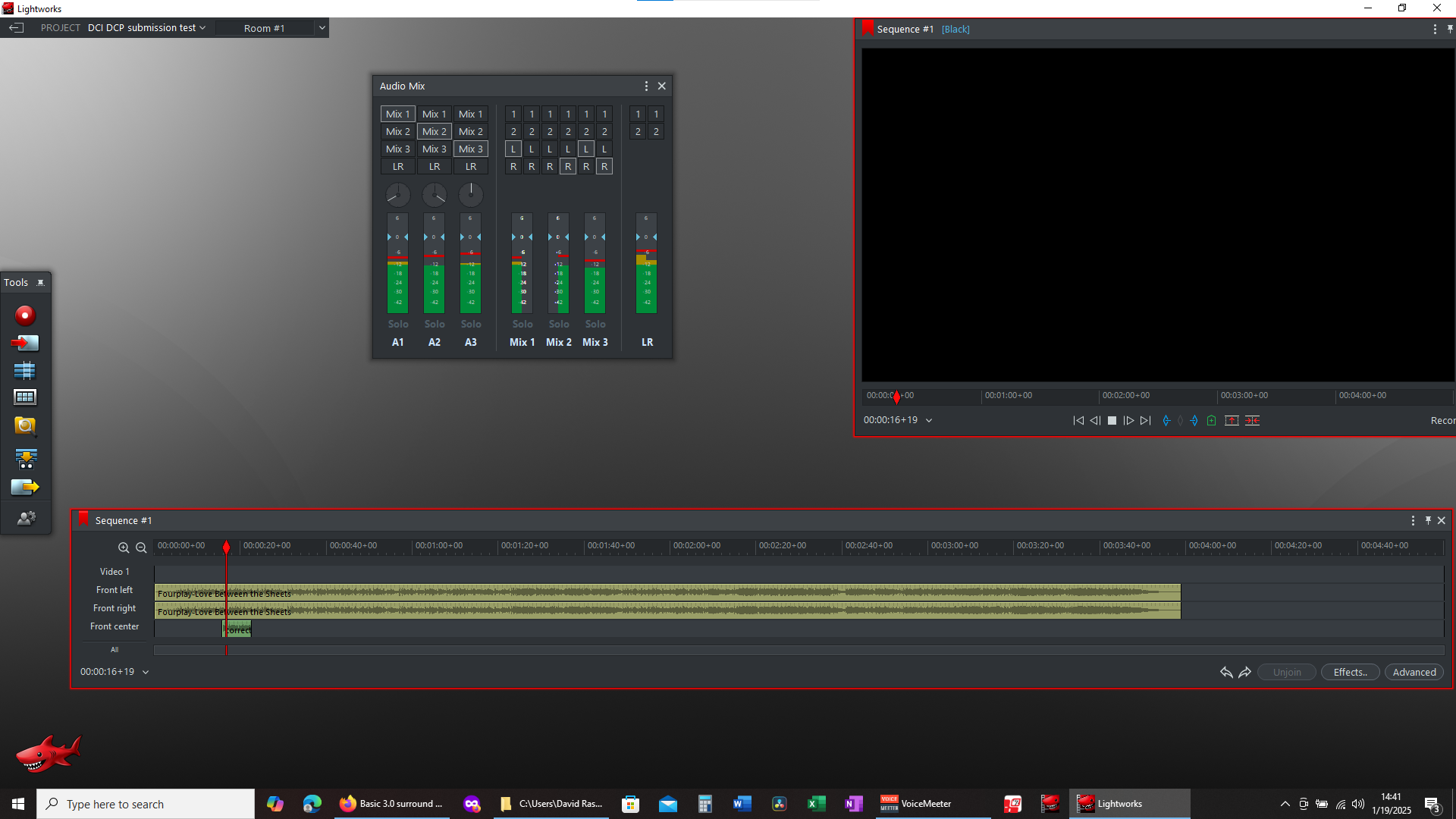Select the Front right track label
This screenshot has width=1456, height=819.
(x=115, y=608)
